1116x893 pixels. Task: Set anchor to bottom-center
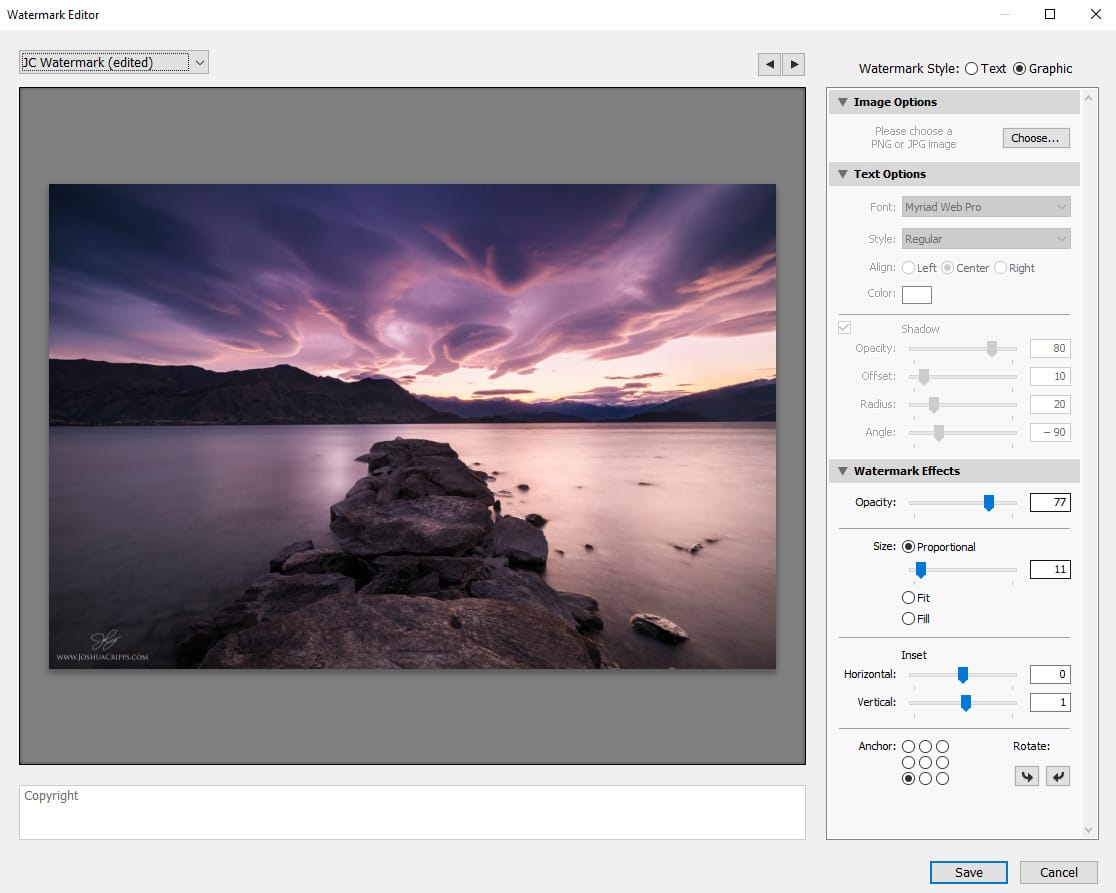[925, 778]
